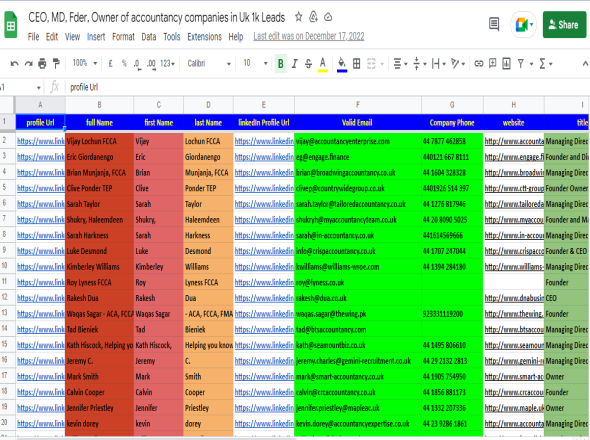Open horizontal align dropdown

point(400,64)
